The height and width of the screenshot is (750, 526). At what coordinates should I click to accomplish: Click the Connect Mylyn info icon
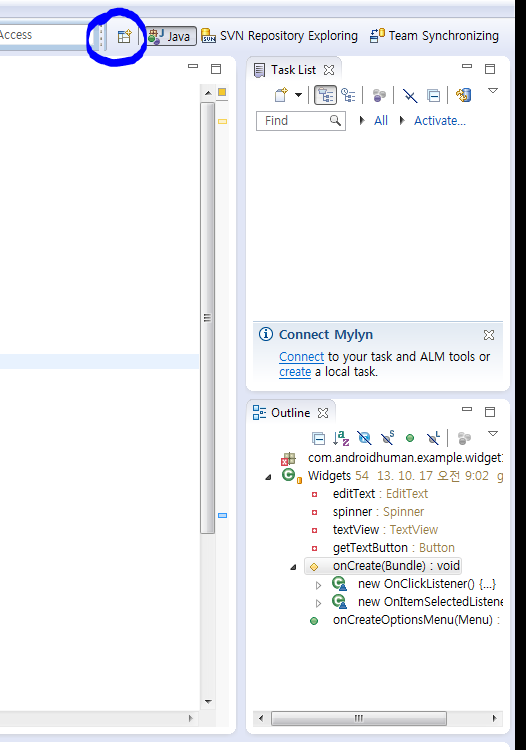[x=266, y=334]
